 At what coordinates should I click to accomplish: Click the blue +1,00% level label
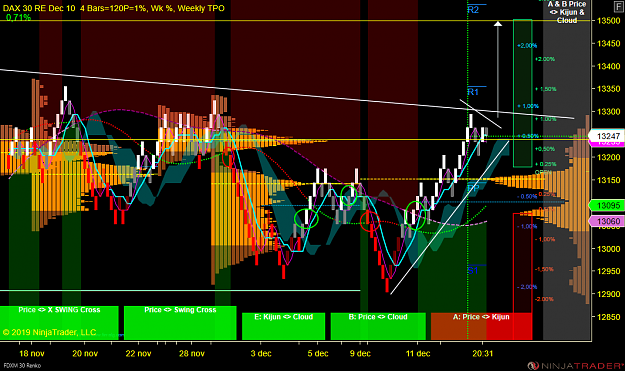528,106
